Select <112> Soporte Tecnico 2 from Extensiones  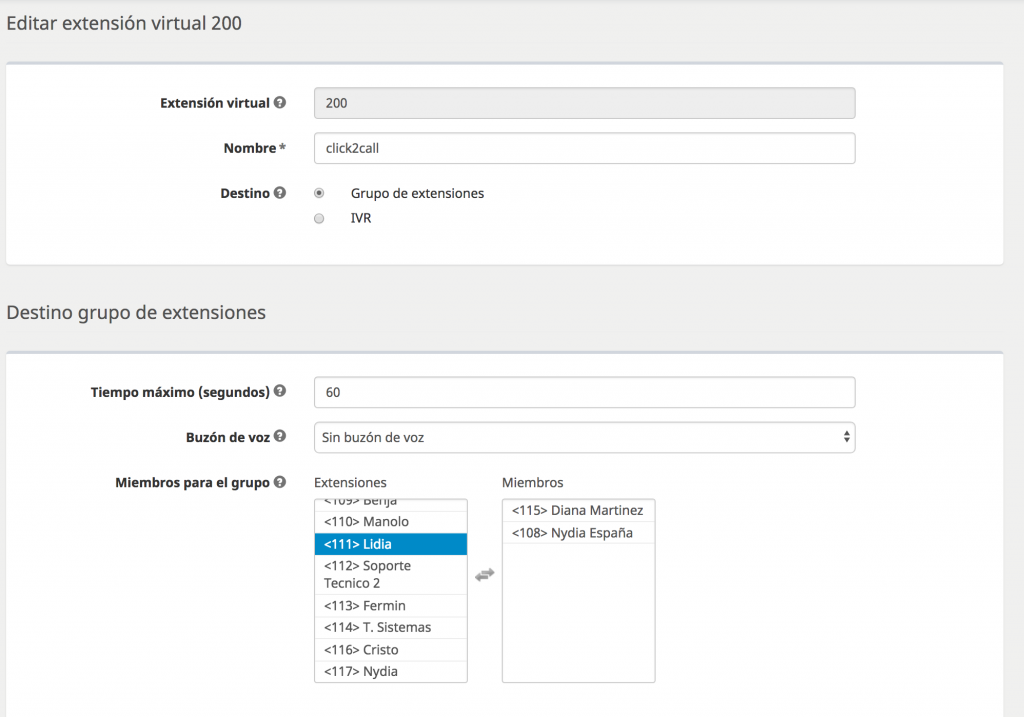(390, 573)
